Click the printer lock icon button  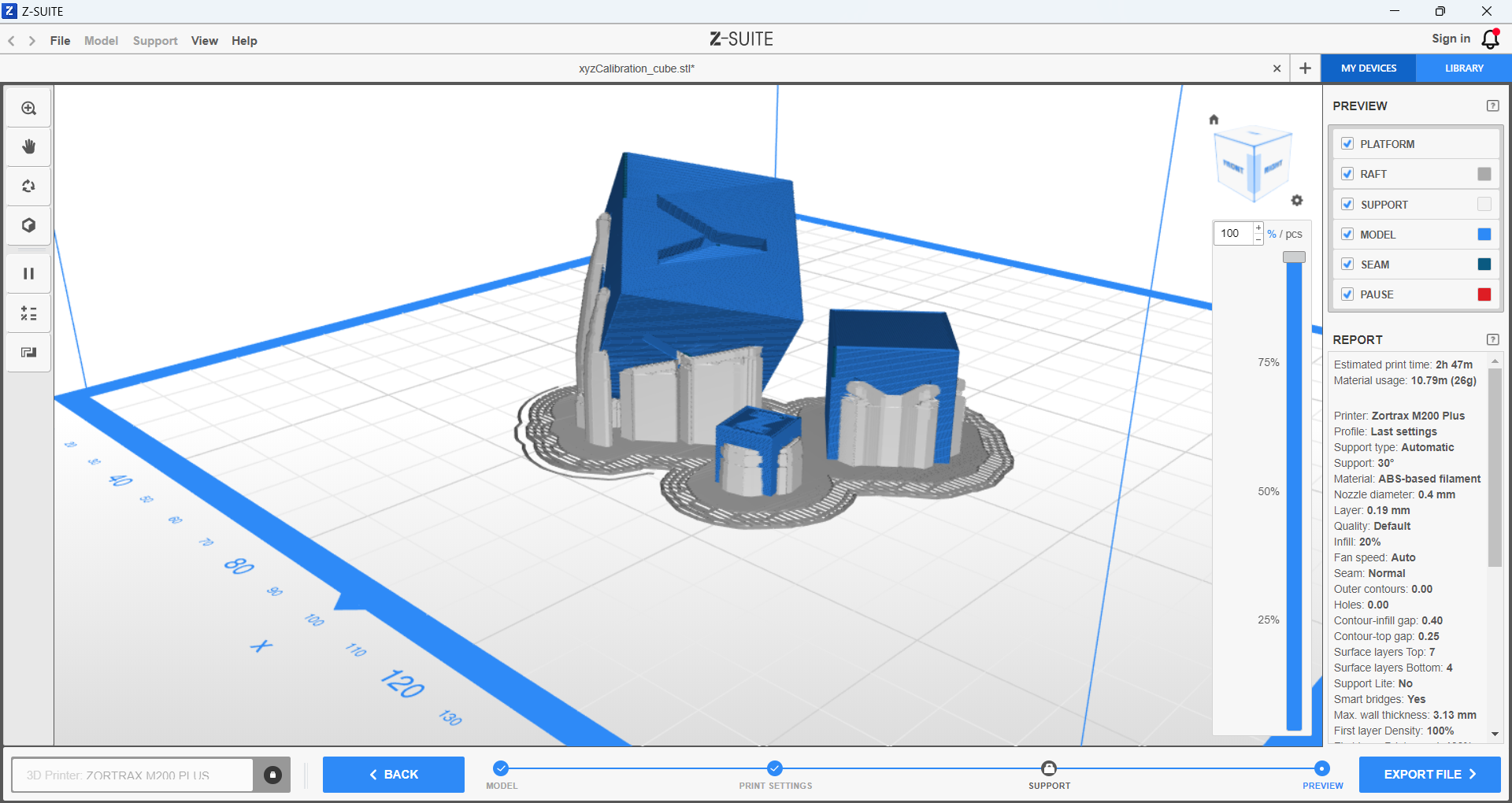click(272, 775)
